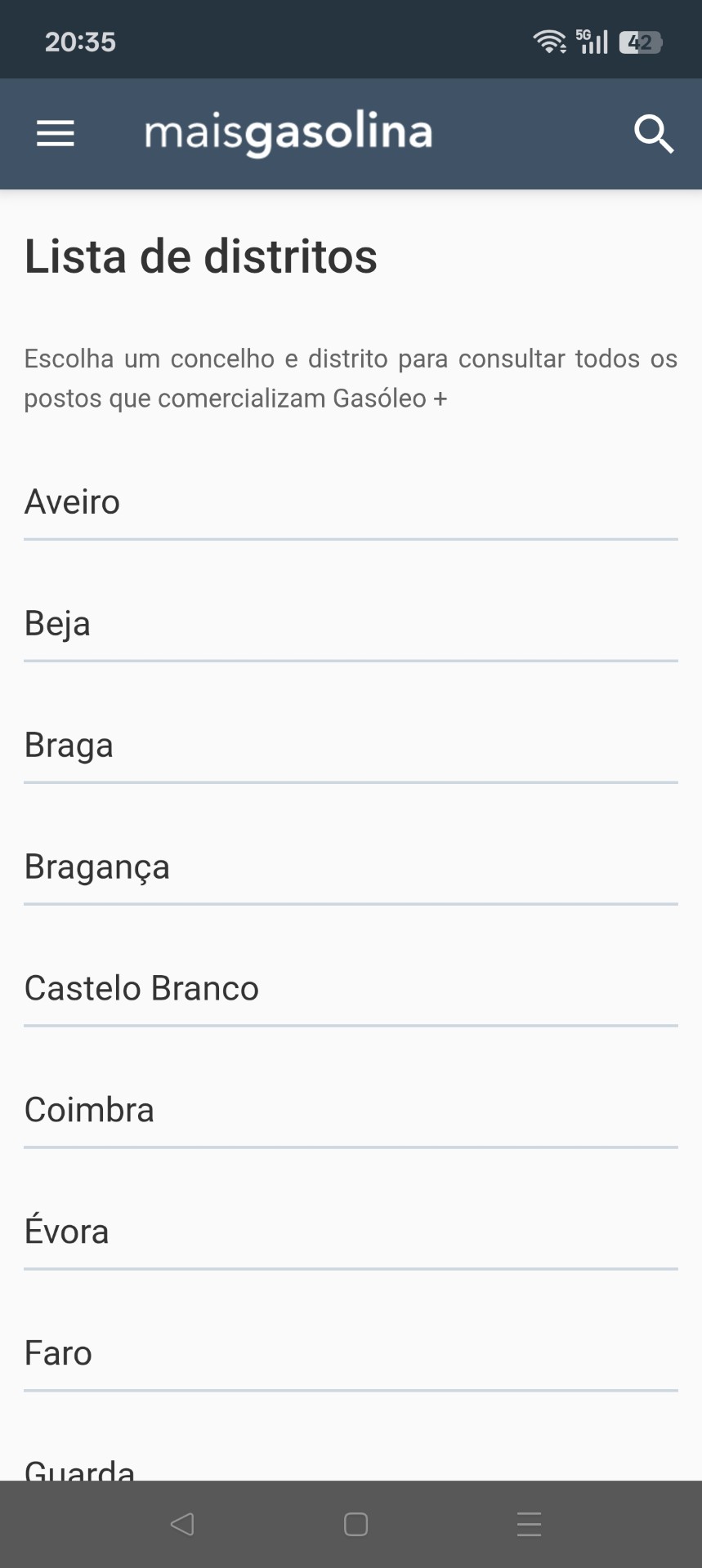Image resolution: width=702 pixels, height=1568 pixels.
Task: Select the Aveiro district
Action: coord(72,502)
